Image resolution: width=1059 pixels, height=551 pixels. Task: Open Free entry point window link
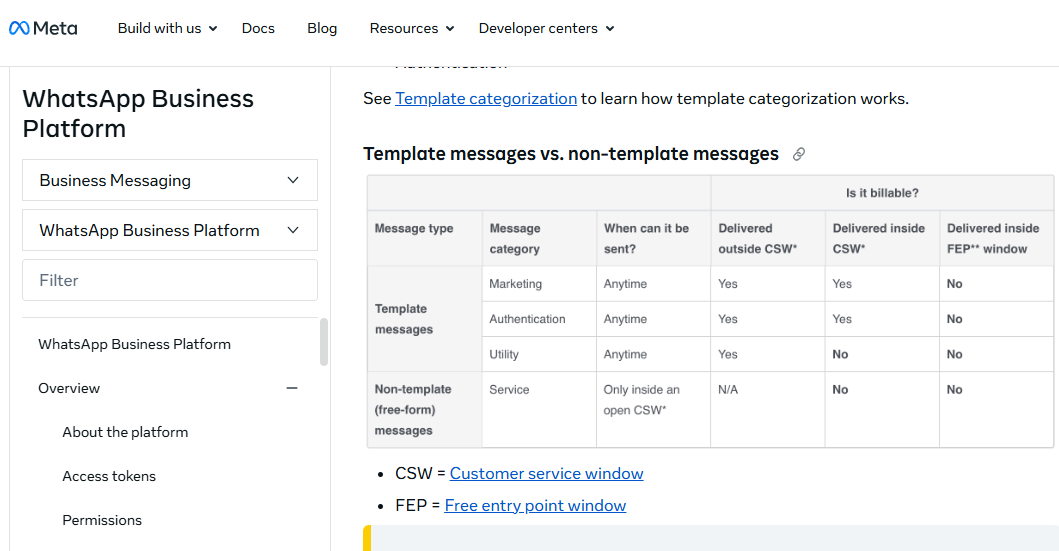(x=535, y=506)
